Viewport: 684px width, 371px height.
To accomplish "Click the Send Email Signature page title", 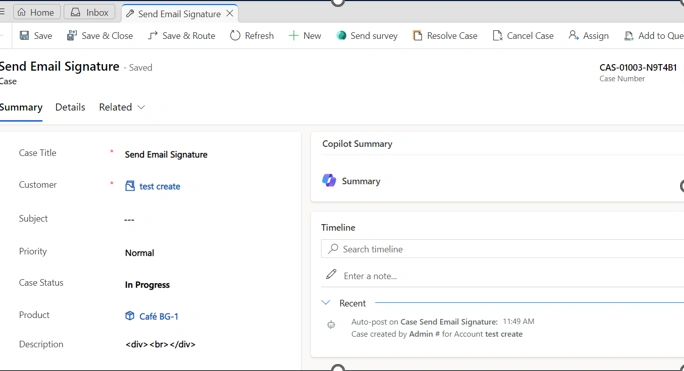I will click(59, 67).
